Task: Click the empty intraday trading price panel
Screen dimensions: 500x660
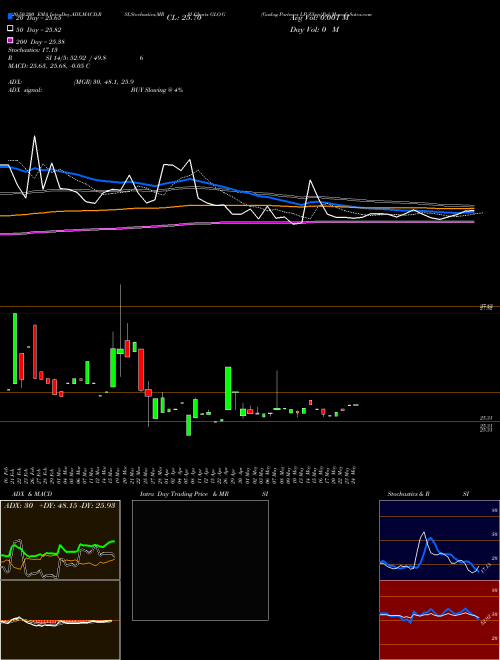Action: point(200,560)
